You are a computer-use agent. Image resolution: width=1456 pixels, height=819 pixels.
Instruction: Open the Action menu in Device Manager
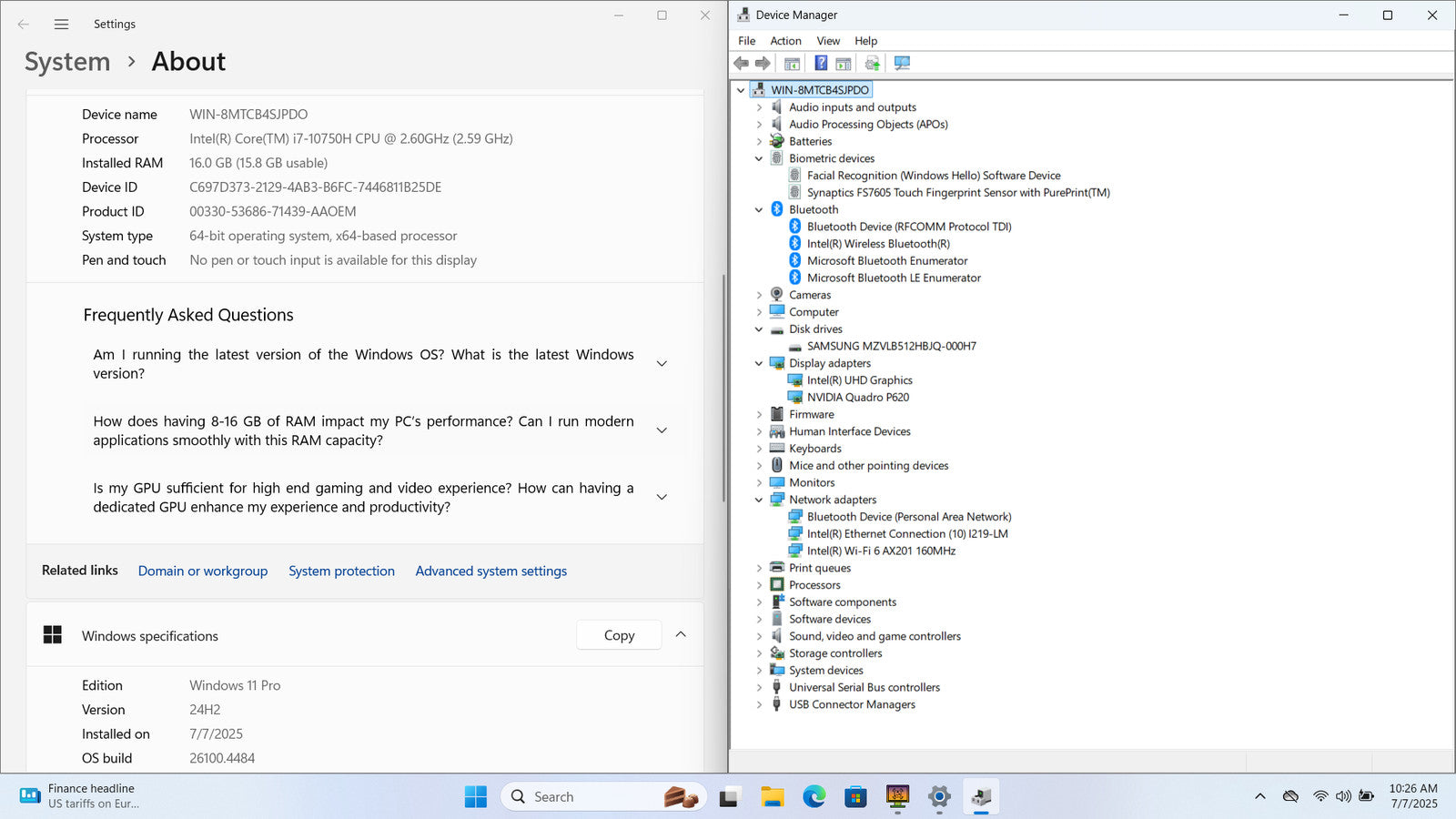pyautogui.click(x=785, y=41)
